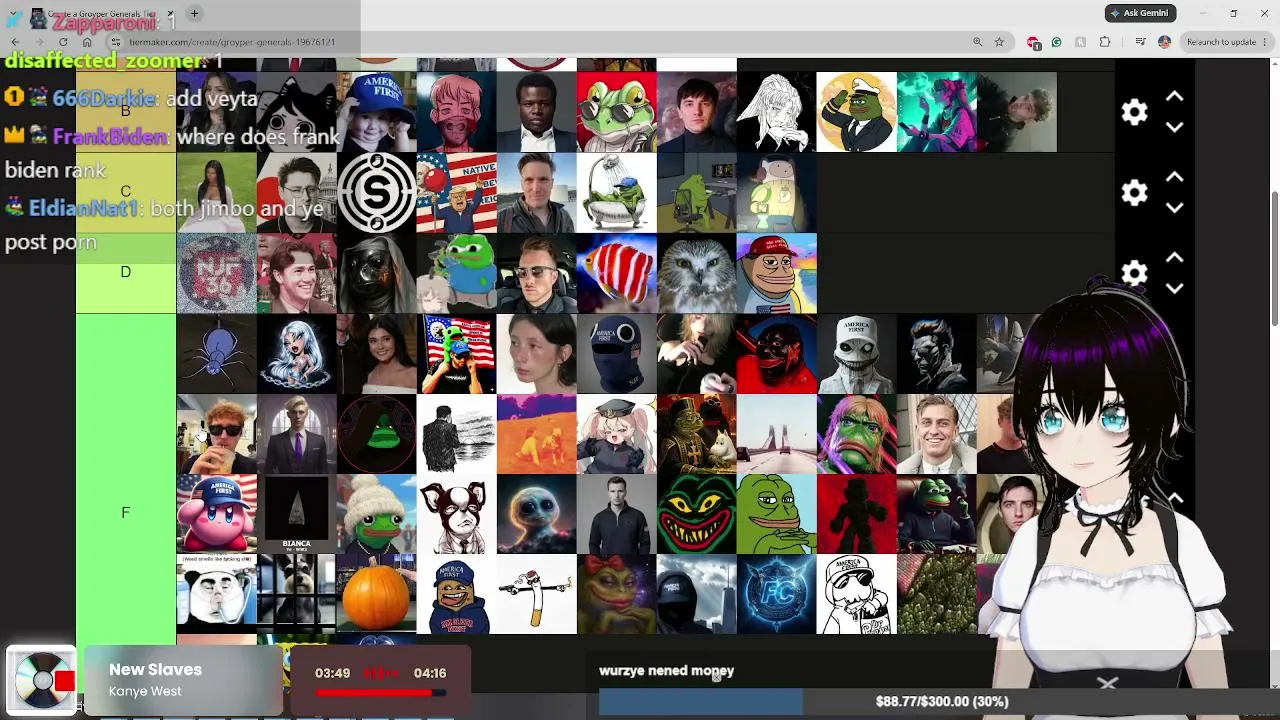Select the grinning green monster face
1280x720 pixels.
[697, 514]
